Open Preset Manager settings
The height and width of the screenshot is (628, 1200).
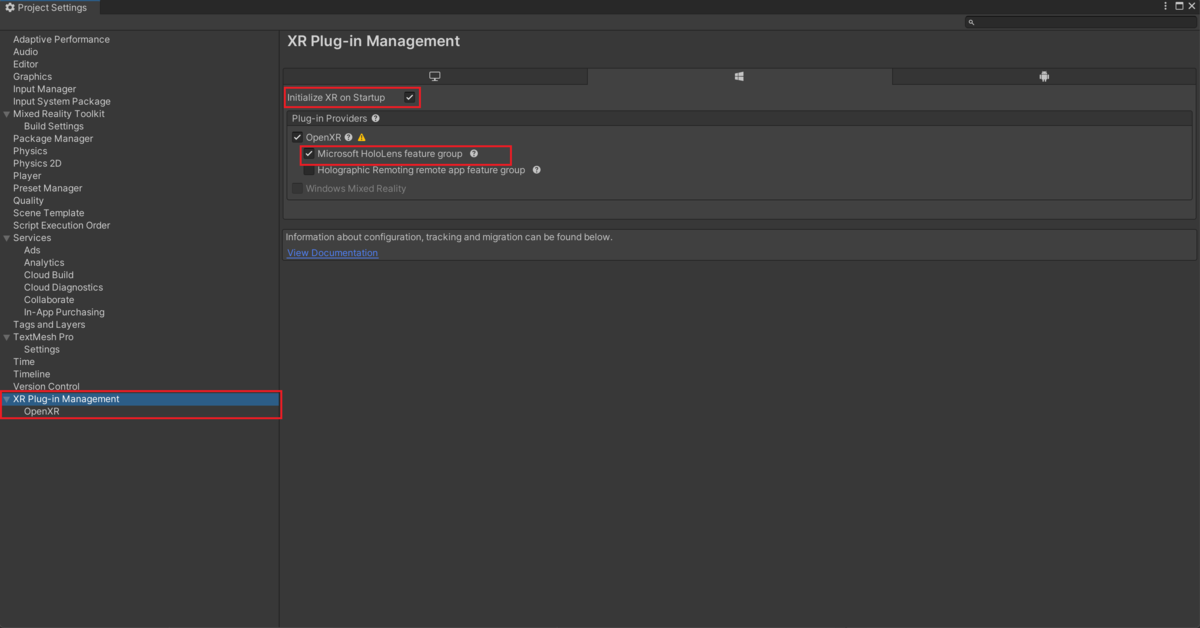click(x=47, y=188)
